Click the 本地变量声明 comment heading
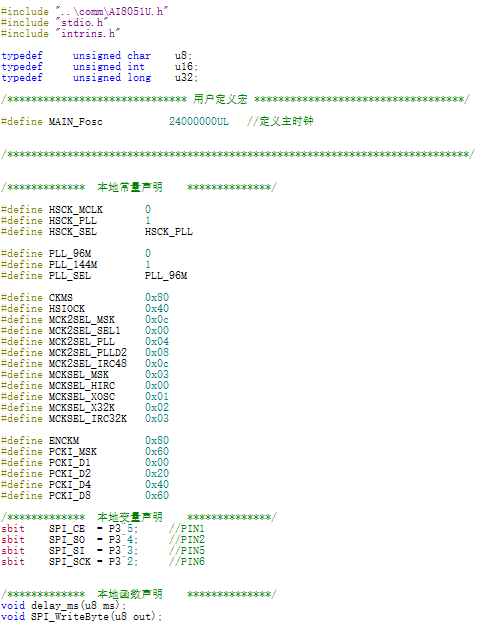Image resolution: width=482 pixels, height=627 pixels. tap(130, 517)
